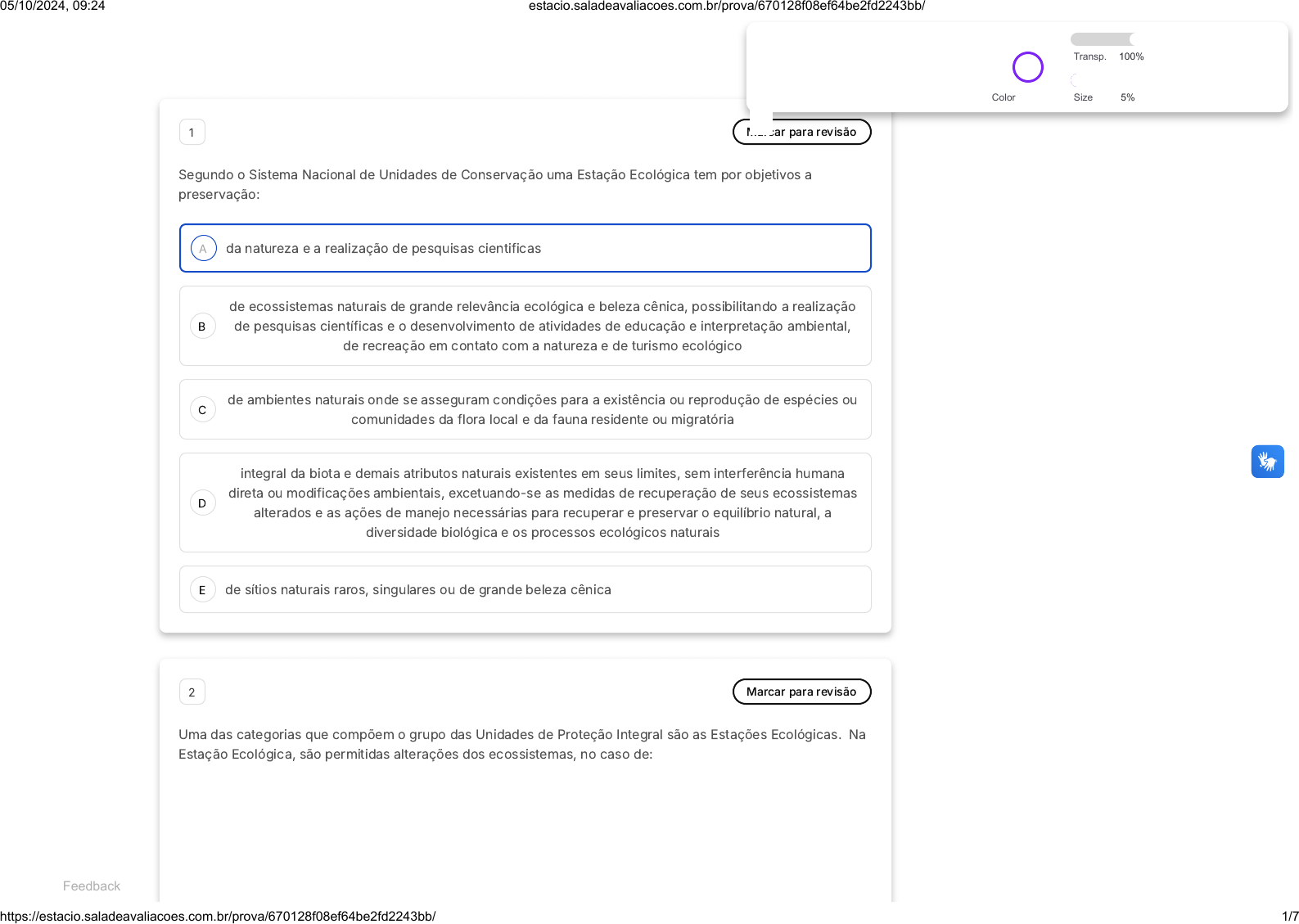This screenshot has width=1299, height=924.
Task: Open the Feedback link
Action: pos(92,886)
